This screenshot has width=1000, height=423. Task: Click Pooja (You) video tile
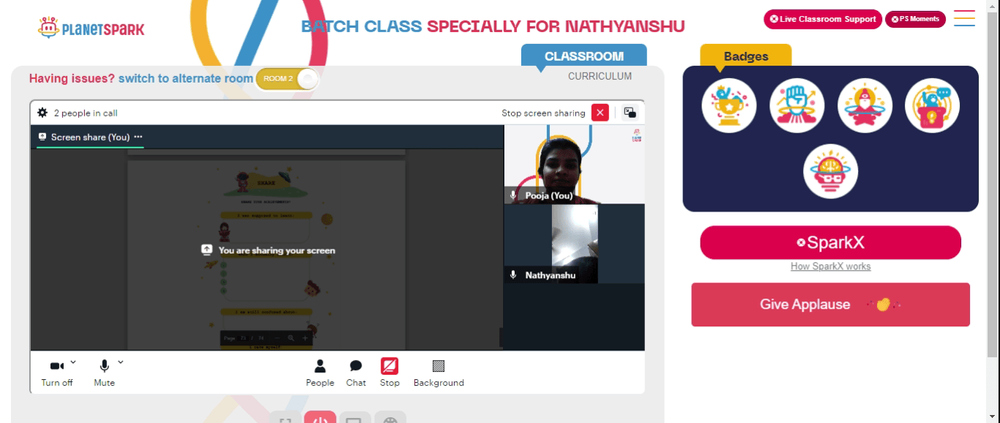click(574, 164)
